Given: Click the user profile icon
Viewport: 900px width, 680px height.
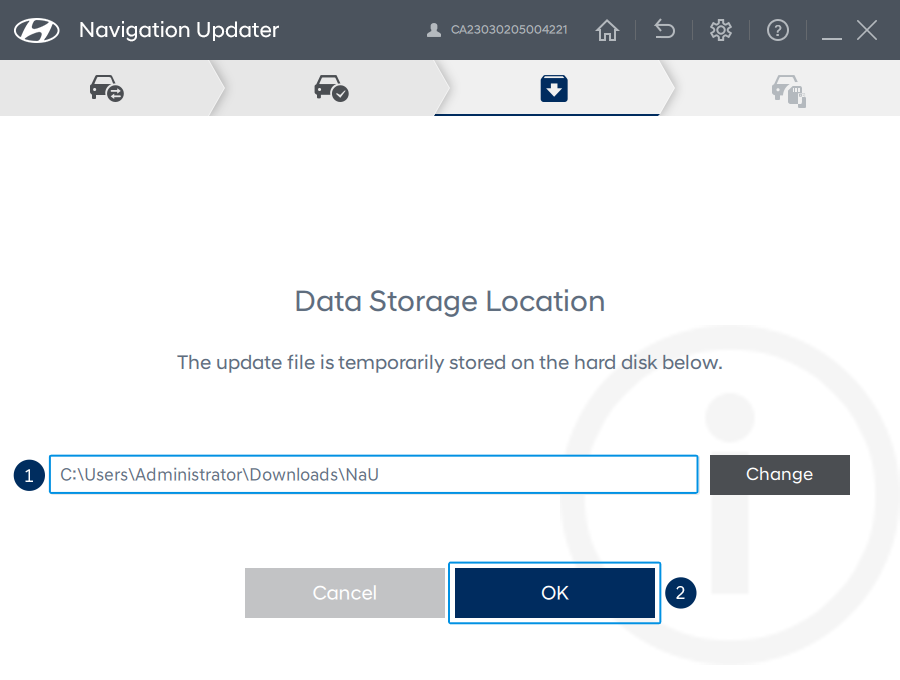Looking at the screenshot, I should click(433, 30).
